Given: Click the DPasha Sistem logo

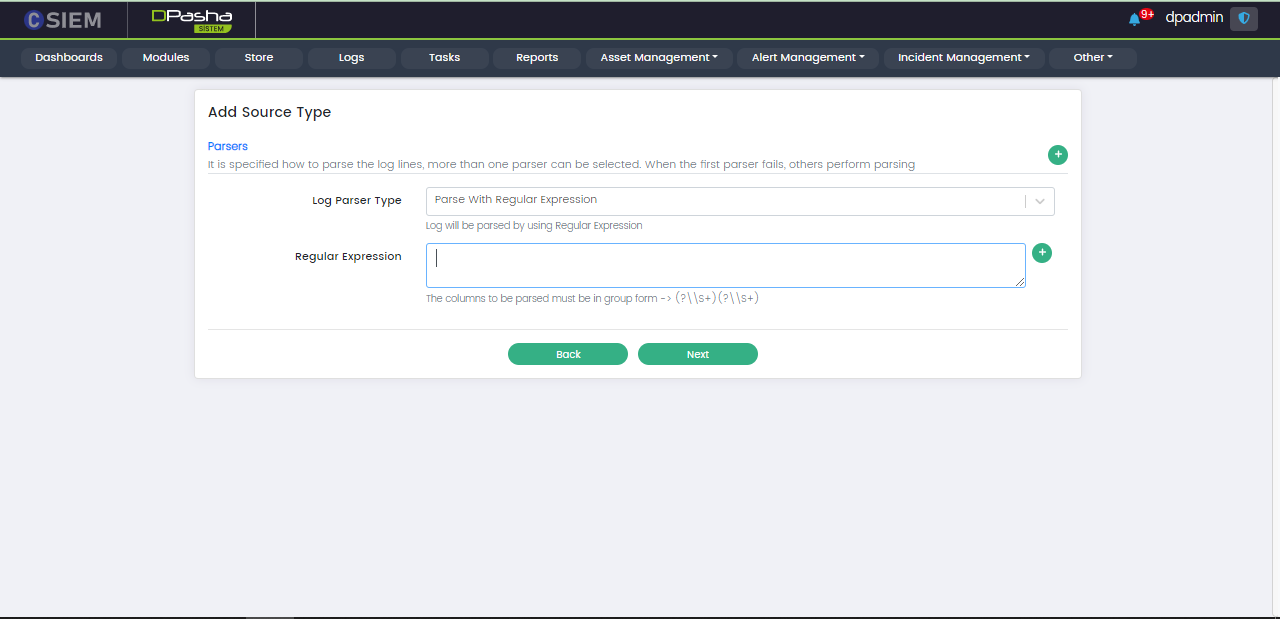Looking at the screenshot, I should (x=191, y=20).
